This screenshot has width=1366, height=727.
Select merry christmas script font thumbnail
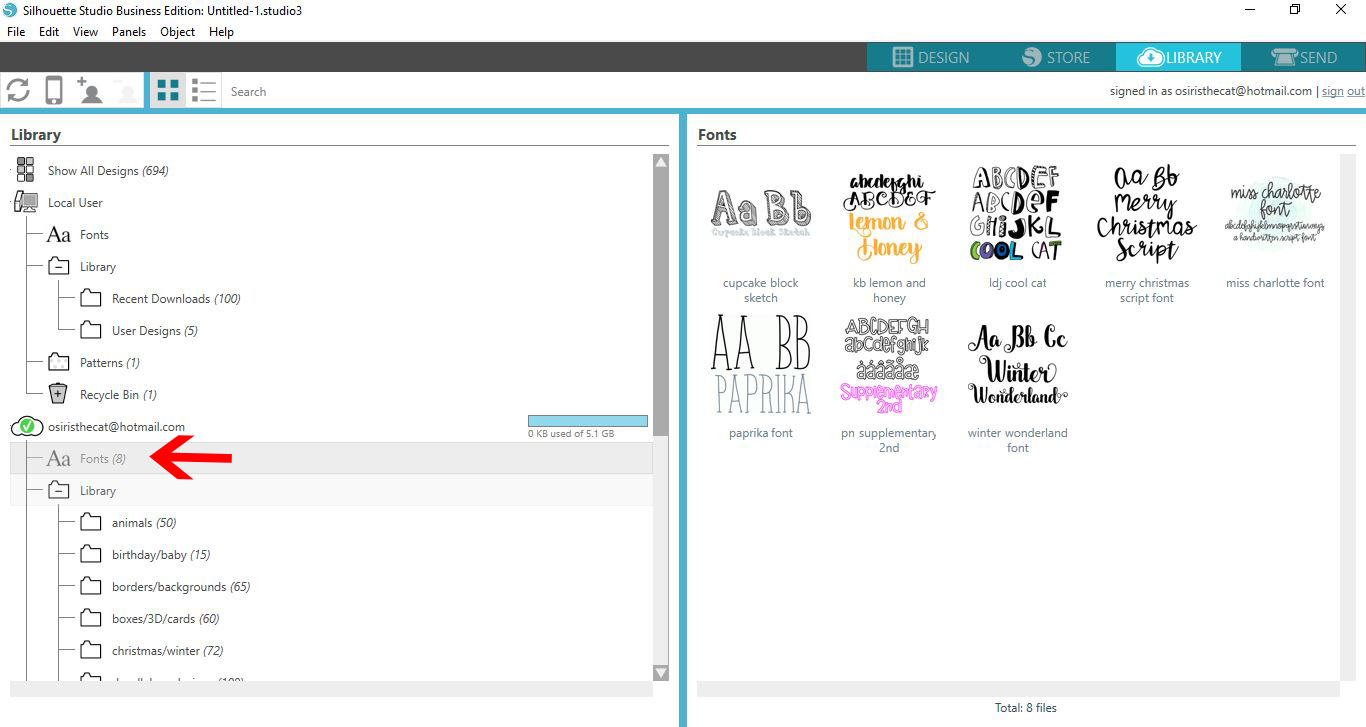[x=1146, y=214]
